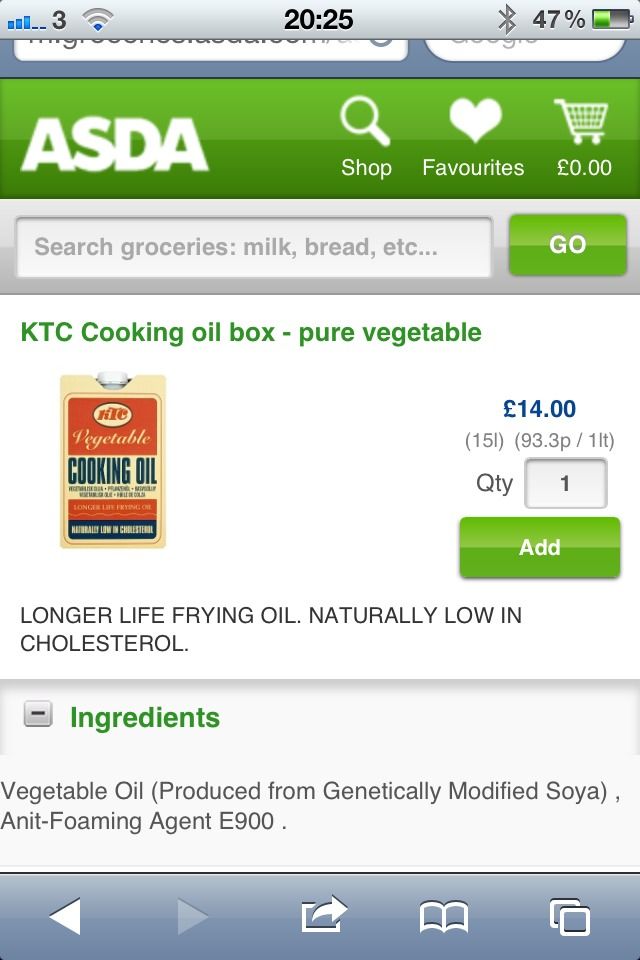Tap the clock in the status bar
The image size is (640, 960).
(x=318, y=20)
